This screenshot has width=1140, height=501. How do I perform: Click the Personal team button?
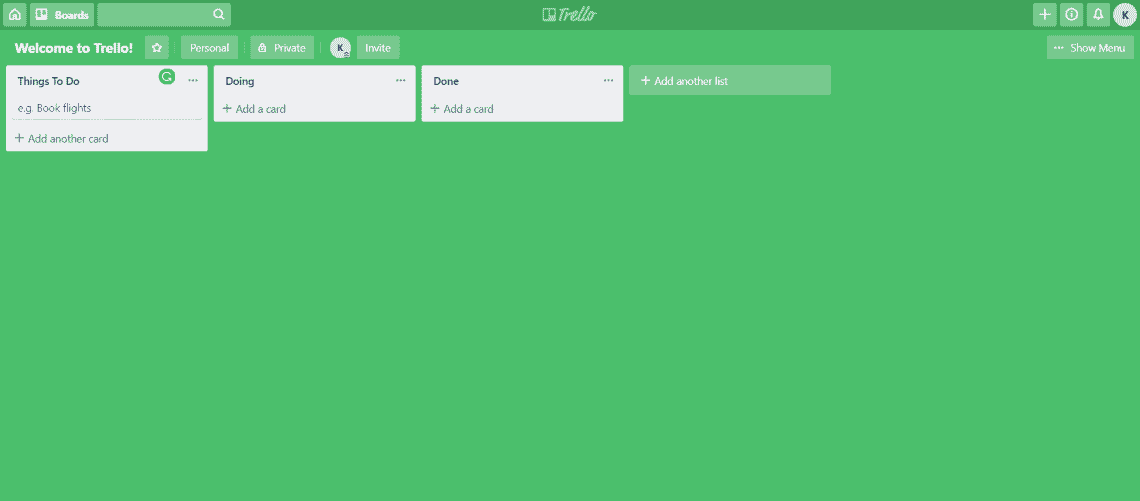(209, 48)
